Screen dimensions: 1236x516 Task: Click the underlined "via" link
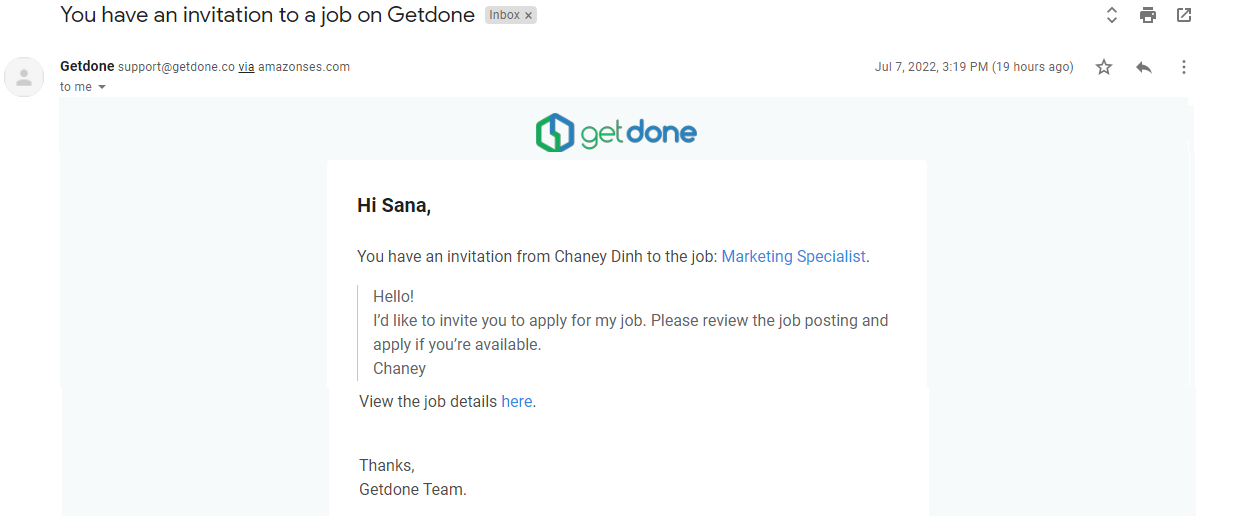[246, 67]
